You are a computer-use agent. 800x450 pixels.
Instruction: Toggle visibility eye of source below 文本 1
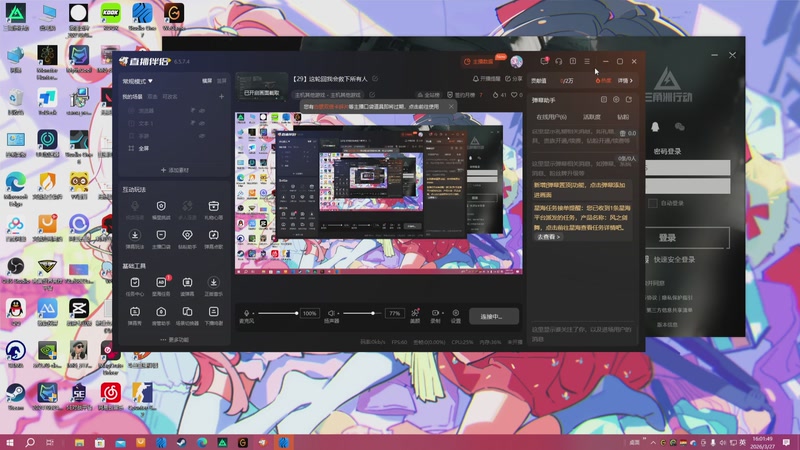[202, 136]
